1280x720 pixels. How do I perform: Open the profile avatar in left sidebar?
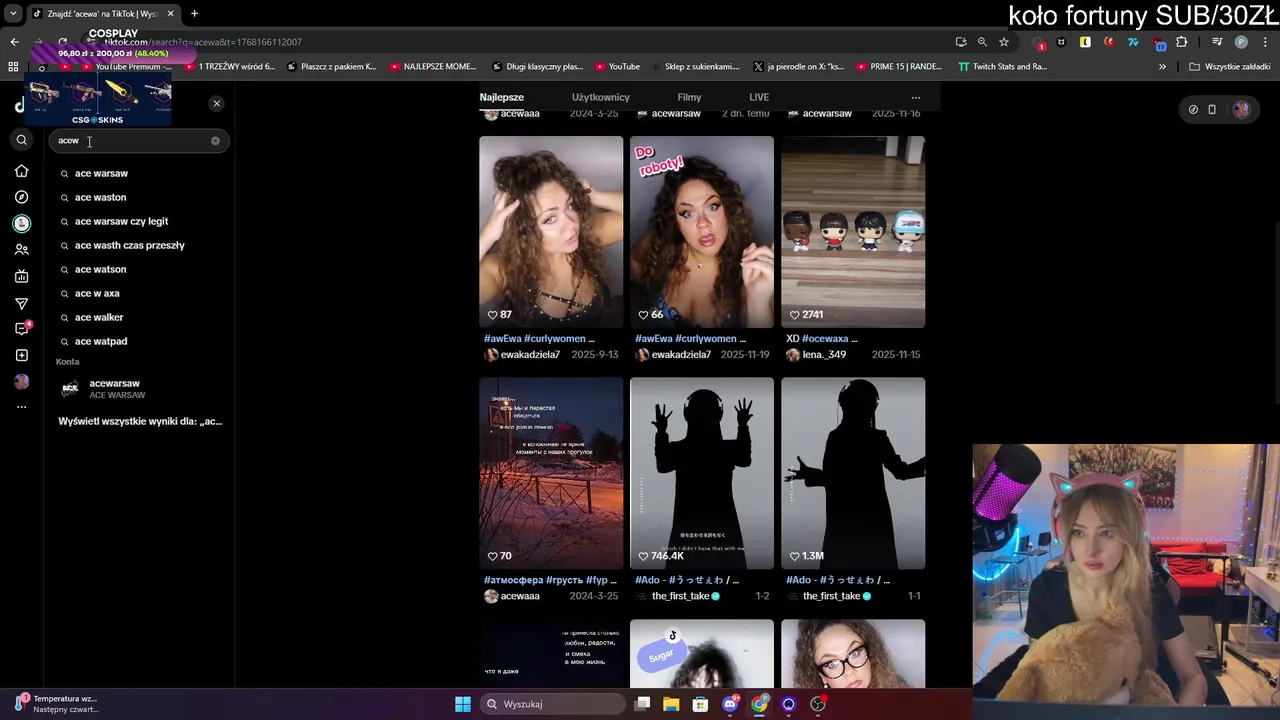[x=21, y=382]
